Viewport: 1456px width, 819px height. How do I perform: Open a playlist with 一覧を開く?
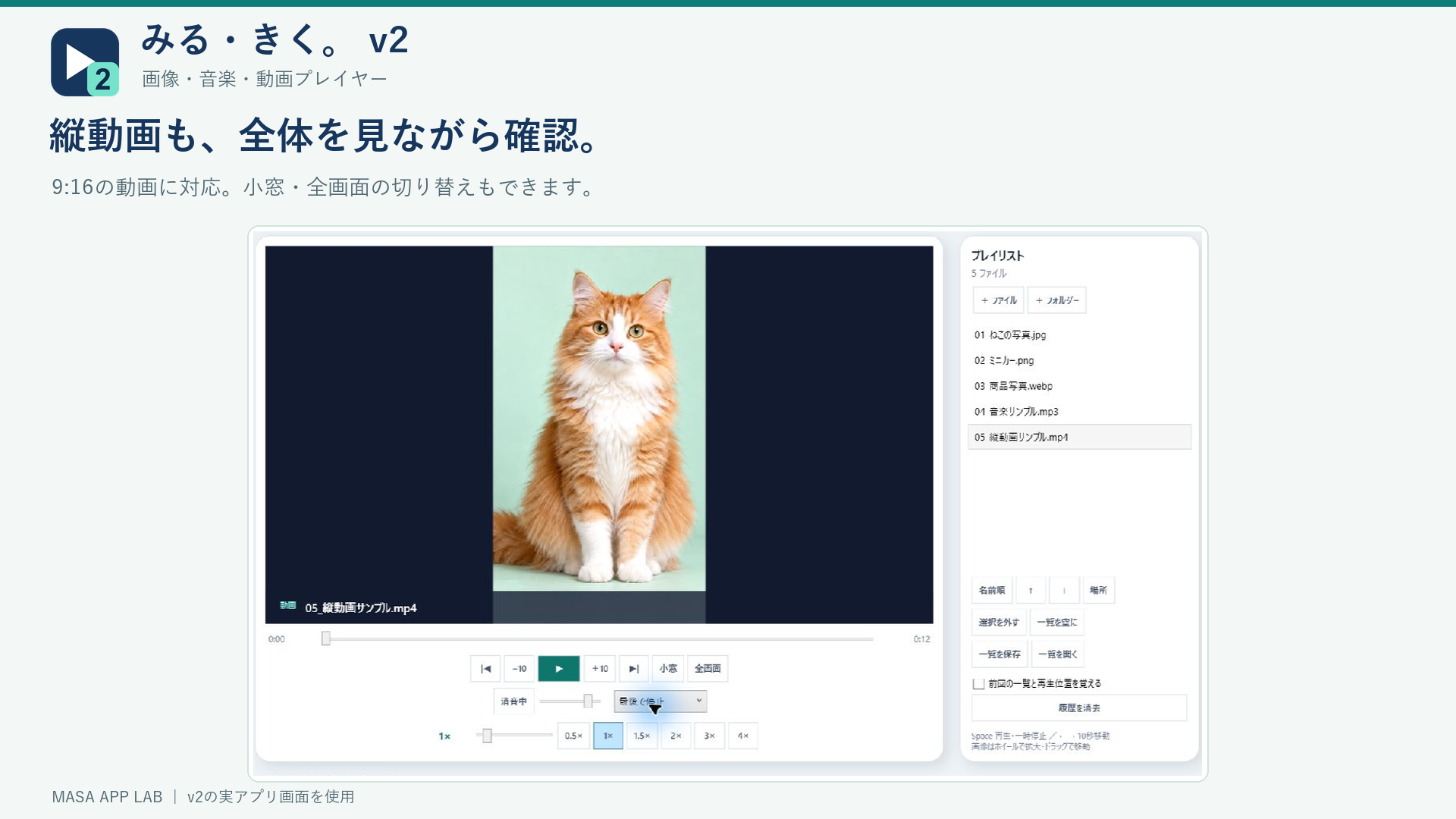point(1058,654)
